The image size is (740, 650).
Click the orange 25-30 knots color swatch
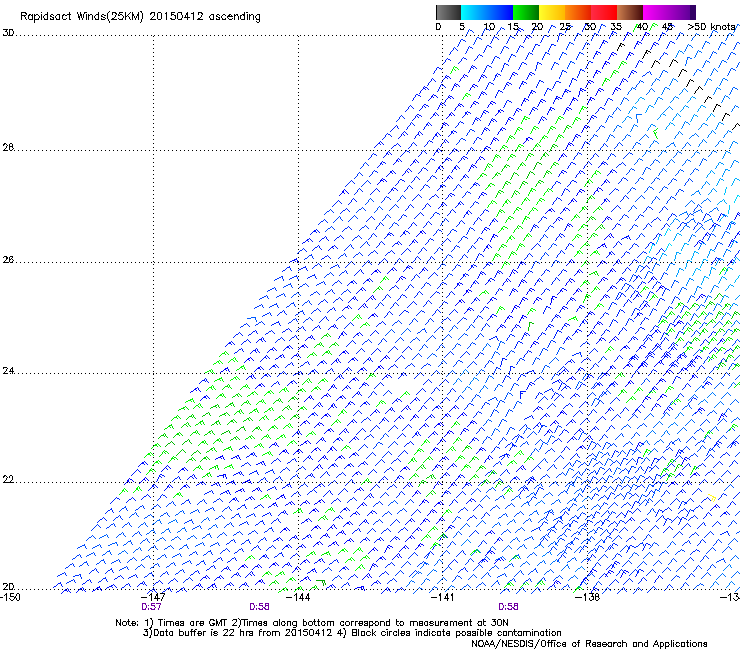coord(578,12)
